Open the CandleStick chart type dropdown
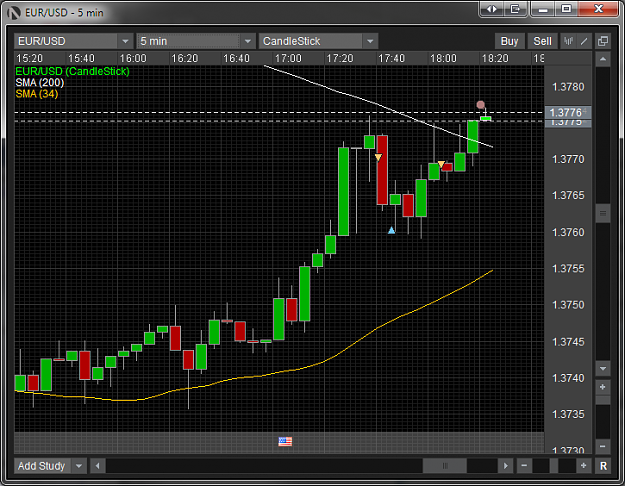The width and height of the screenshot is (625, 486). 370,41
